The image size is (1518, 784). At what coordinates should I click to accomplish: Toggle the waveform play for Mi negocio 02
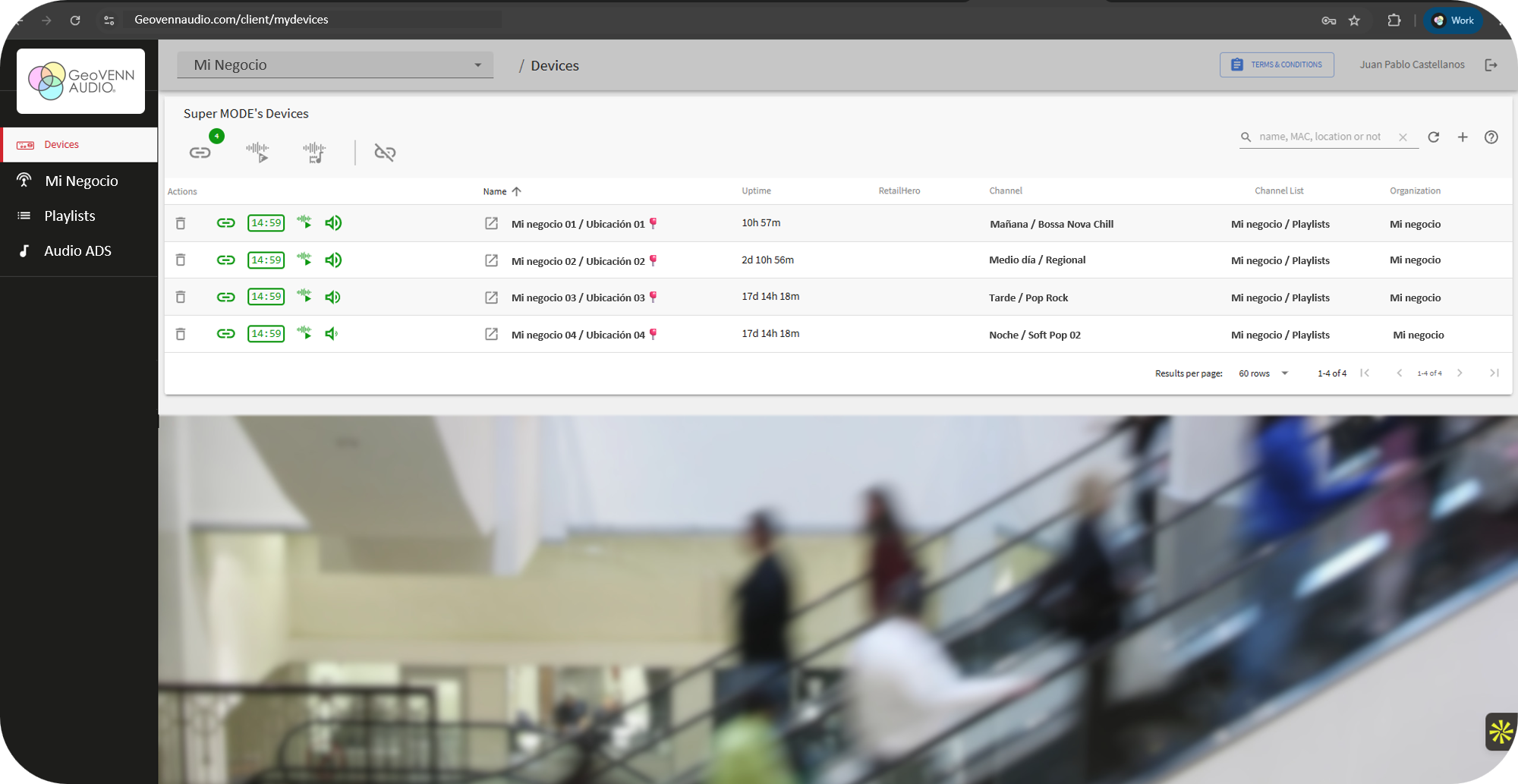pos(304,259)
